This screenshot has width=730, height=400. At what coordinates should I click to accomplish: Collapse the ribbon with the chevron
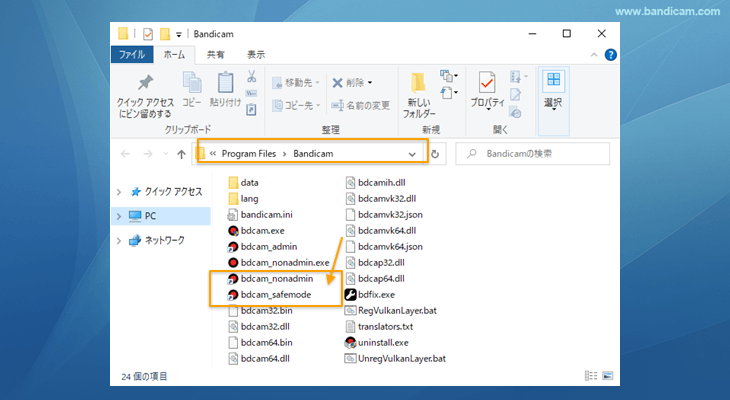594,55
